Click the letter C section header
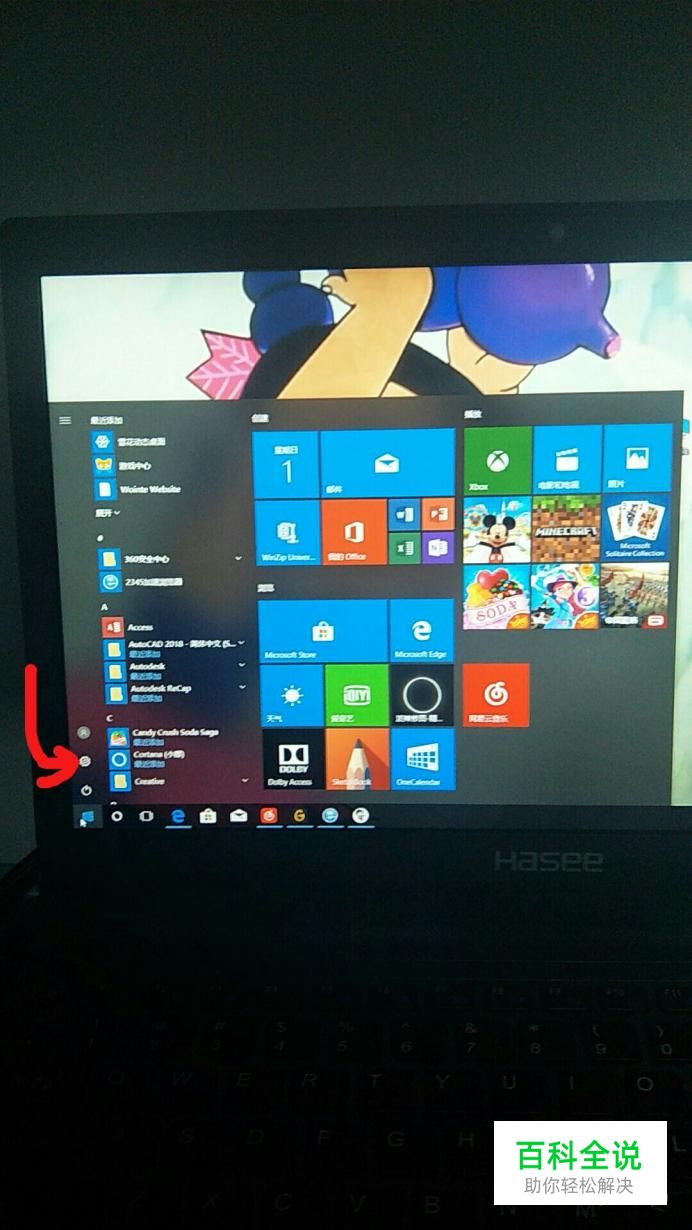 click(109, 717)
